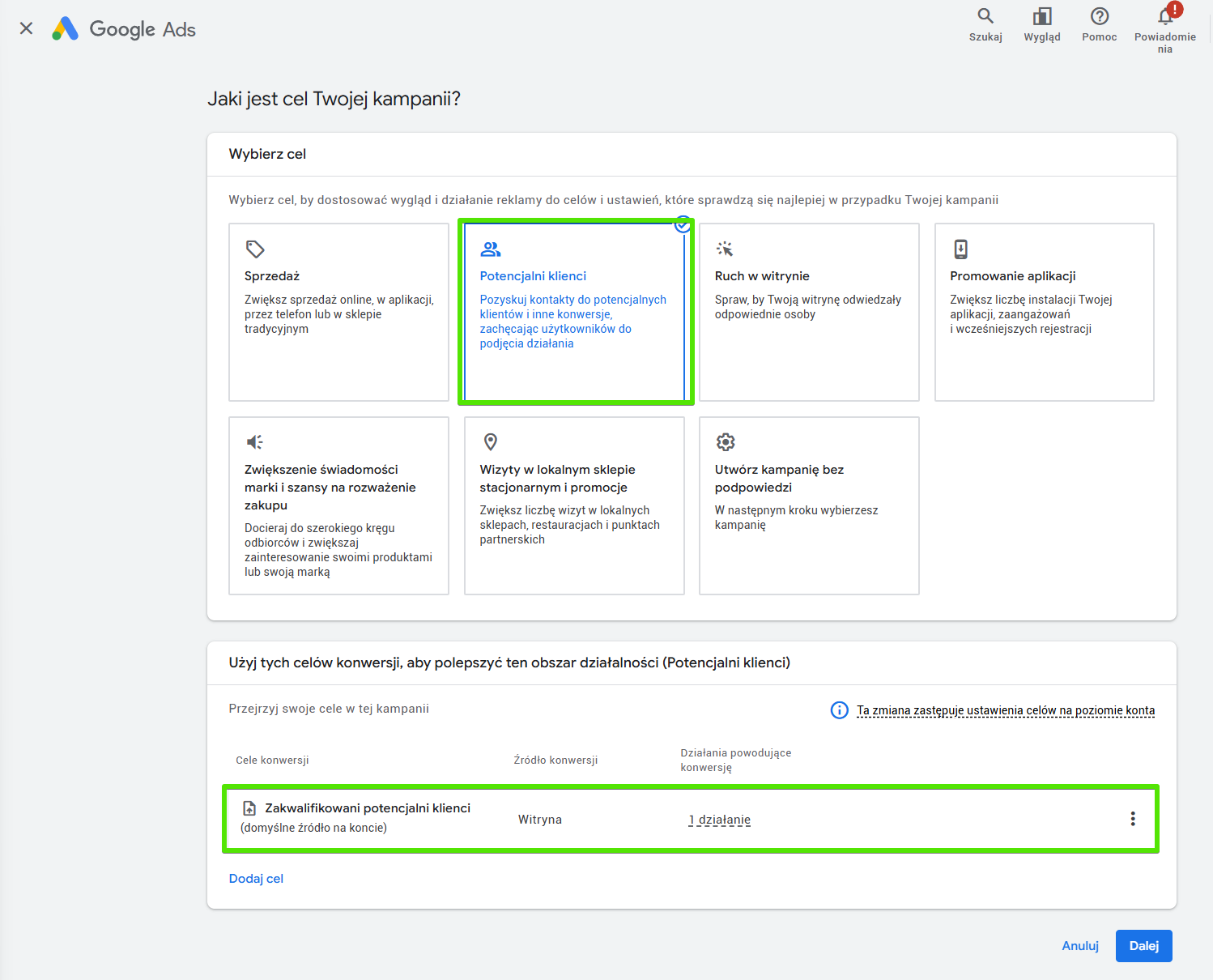Choose the Ruch w witrynie goal
The width and height of the screenshot is (1213, 980).
click(808, 312)
